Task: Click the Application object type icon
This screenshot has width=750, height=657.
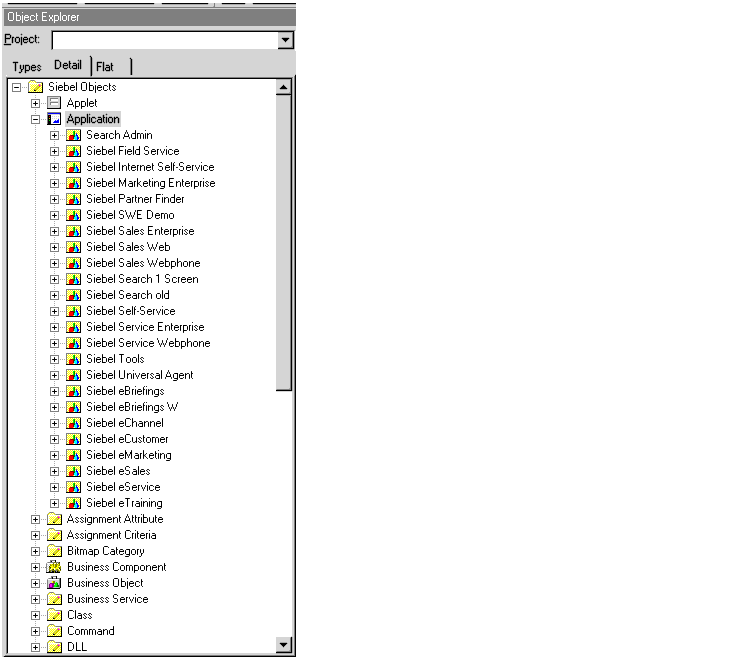Action: [54, 119]
